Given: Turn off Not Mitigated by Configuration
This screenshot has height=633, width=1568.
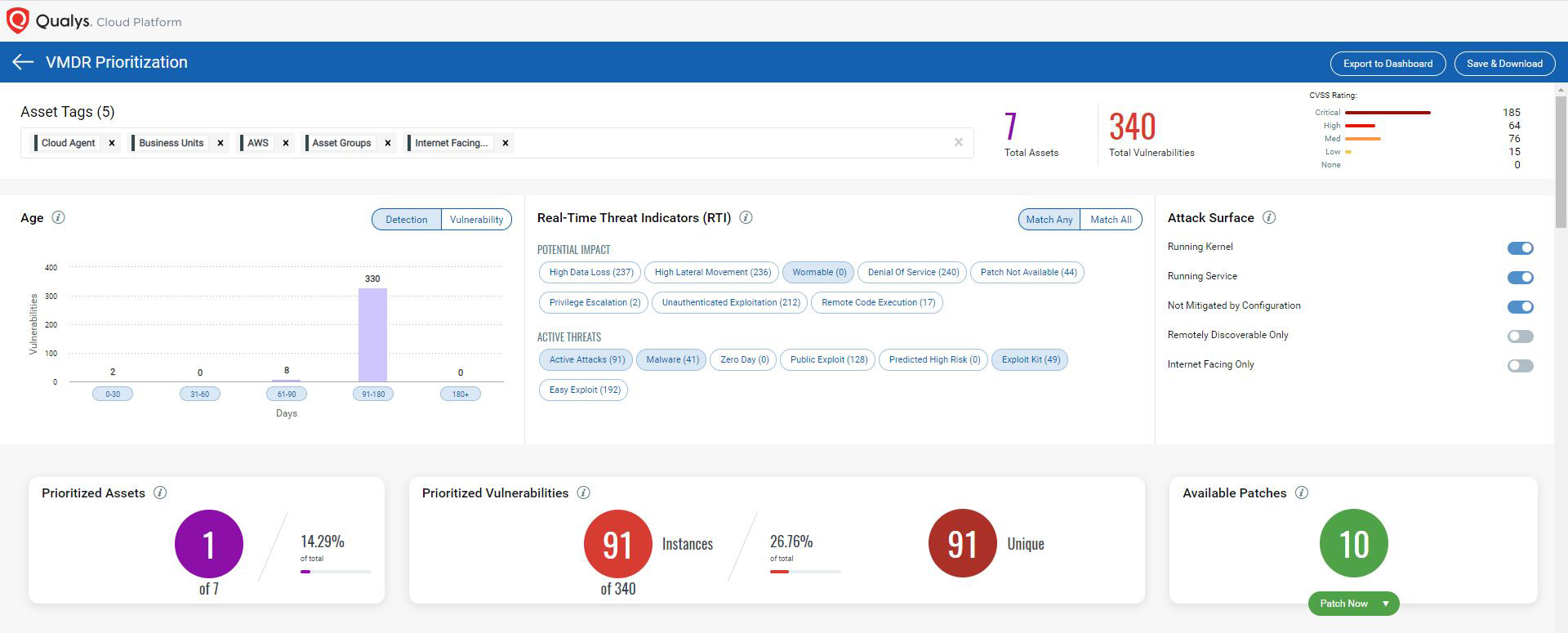Looking at the screenshot, I should point(1520,307).
